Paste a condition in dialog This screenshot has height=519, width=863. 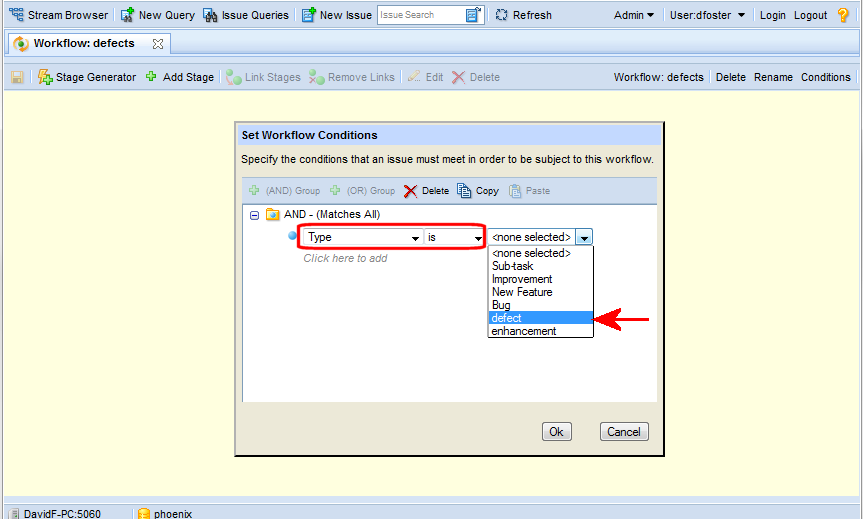pyautogui.click(x=529, y=190)
